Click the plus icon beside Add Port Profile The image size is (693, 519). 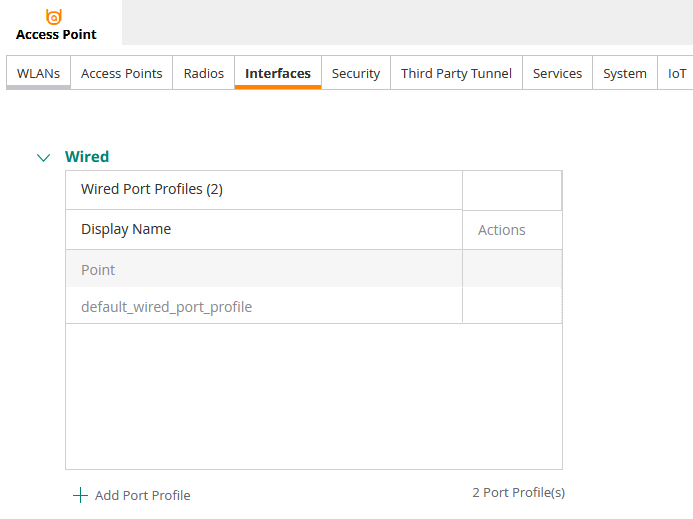pos(80,495)
